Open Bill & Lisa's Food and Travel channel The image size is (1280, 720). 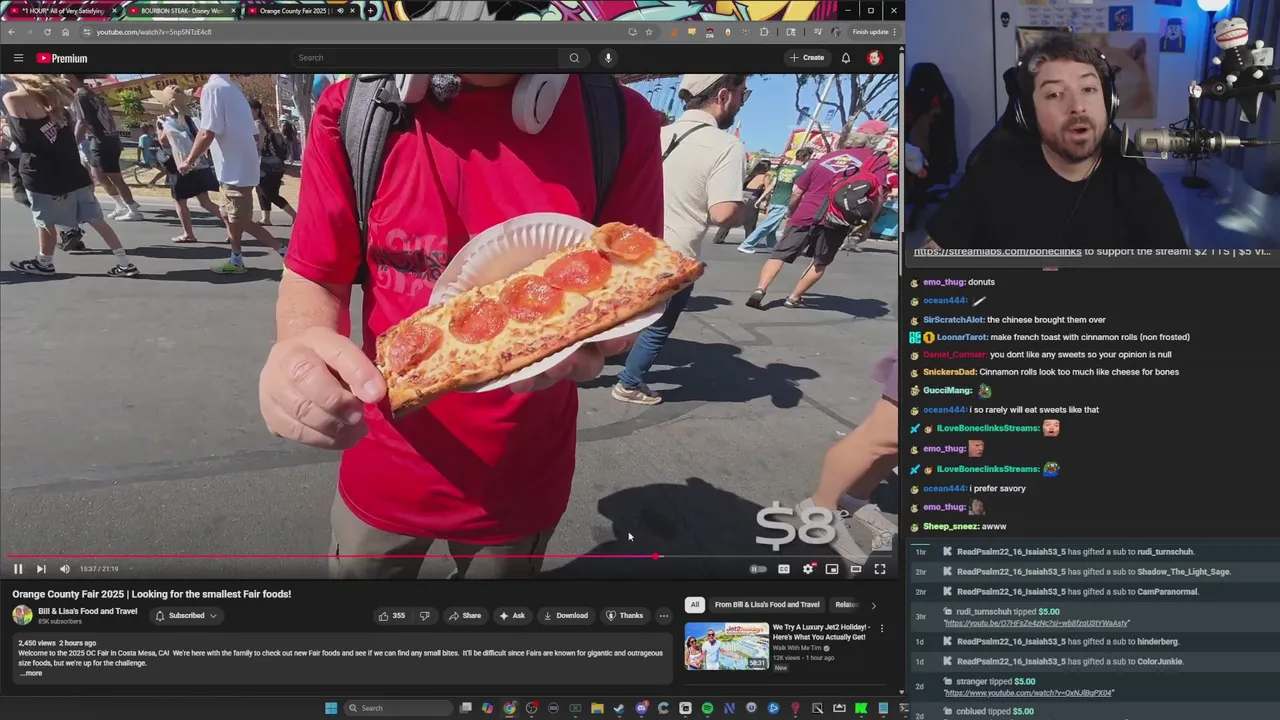[88, 611]
